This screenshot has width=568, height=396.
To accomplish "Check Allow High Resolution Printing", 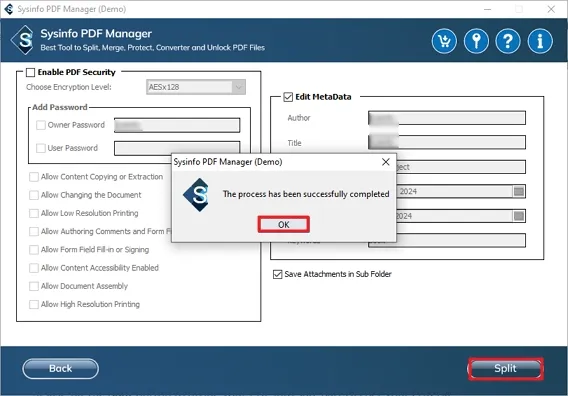I will pos(34,304).
